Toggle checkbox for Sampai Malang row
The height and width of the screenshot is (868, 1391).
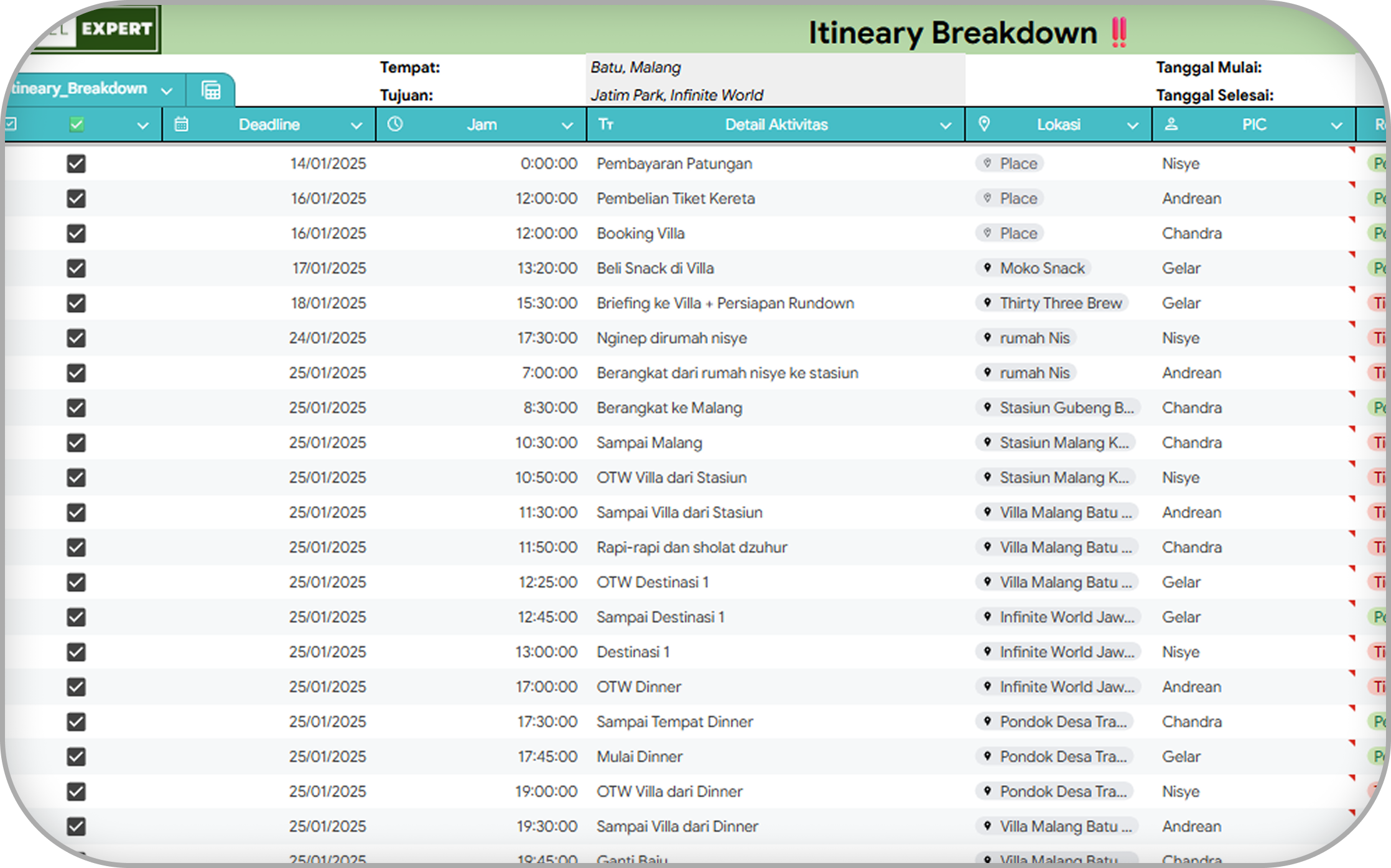(77, 443)
